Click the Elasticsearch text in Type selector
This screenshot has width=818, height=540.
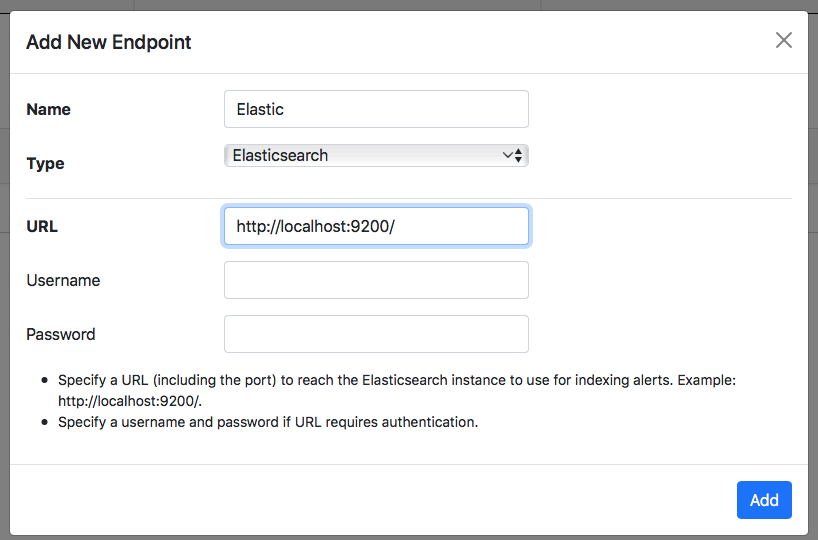280,155
